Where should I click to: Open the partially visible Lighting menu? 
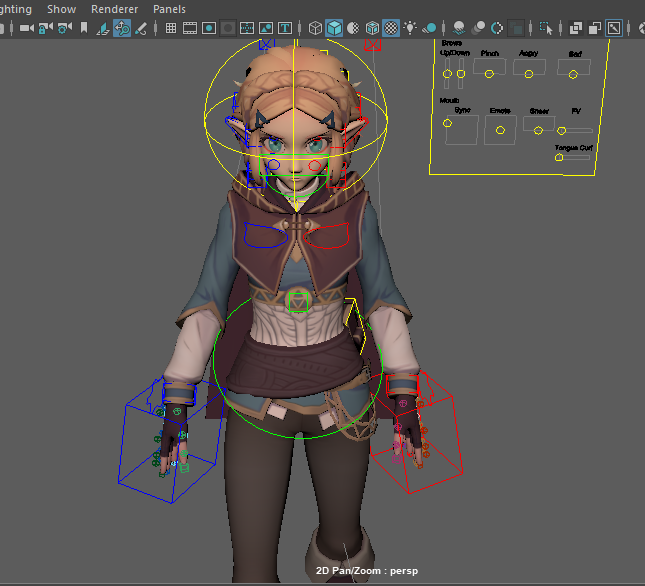(16, 9)
